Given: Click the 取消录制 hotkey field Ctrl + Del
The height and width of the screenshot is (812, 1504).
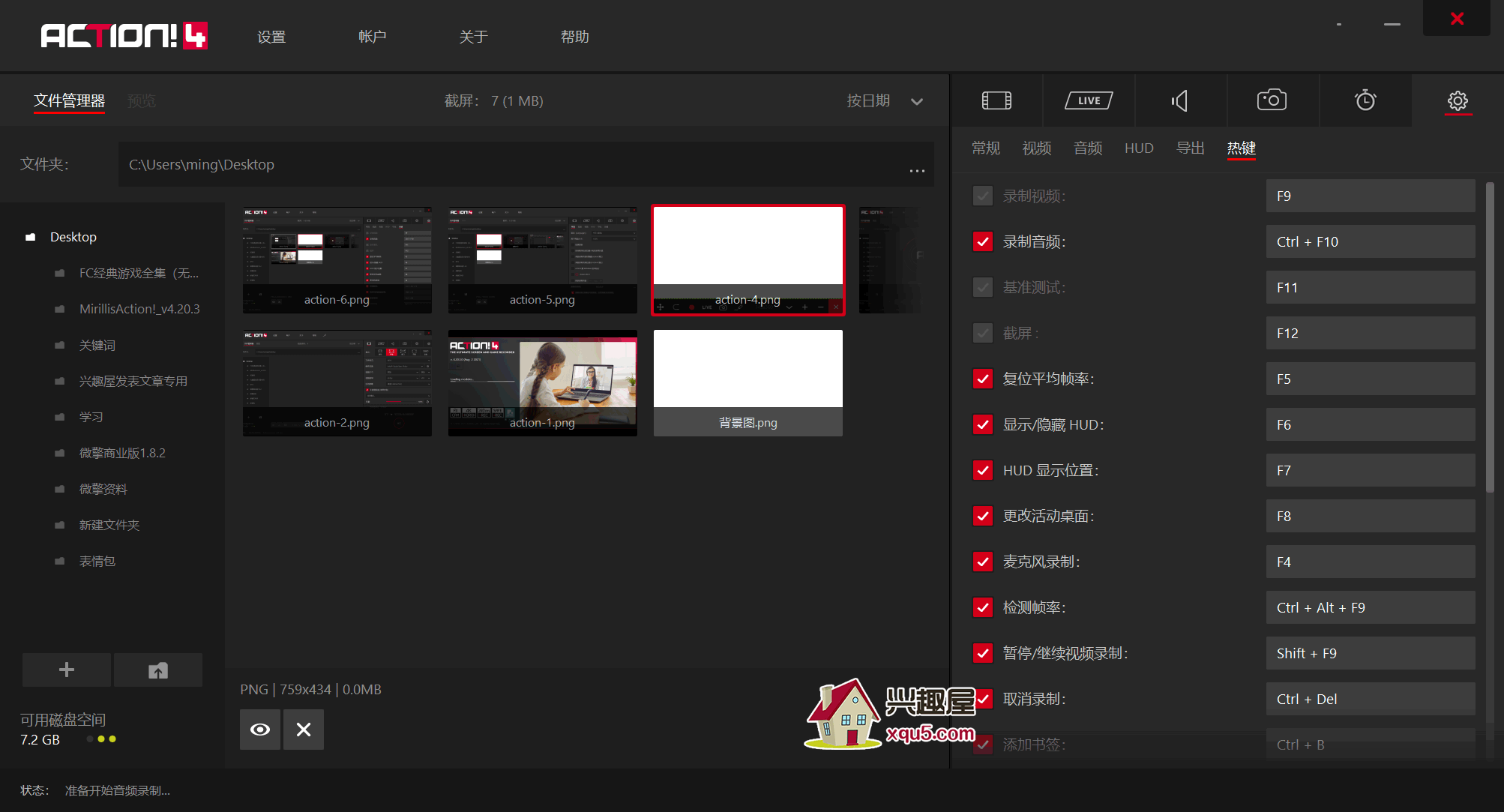Looking at the screenshot, I should click(x=1371, y=699).
